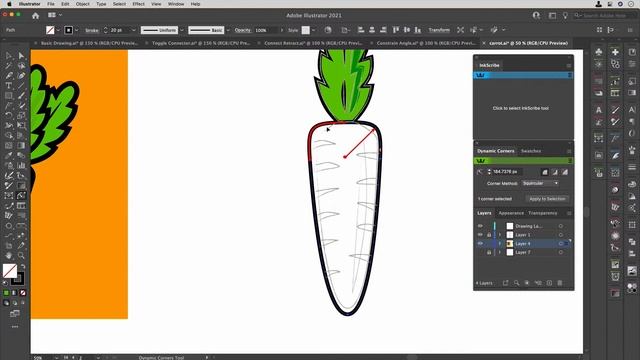The height and width of the screenshot is (360, 640).
Task: Open stroke weight dropdown arrow
Action: point(133,30)
